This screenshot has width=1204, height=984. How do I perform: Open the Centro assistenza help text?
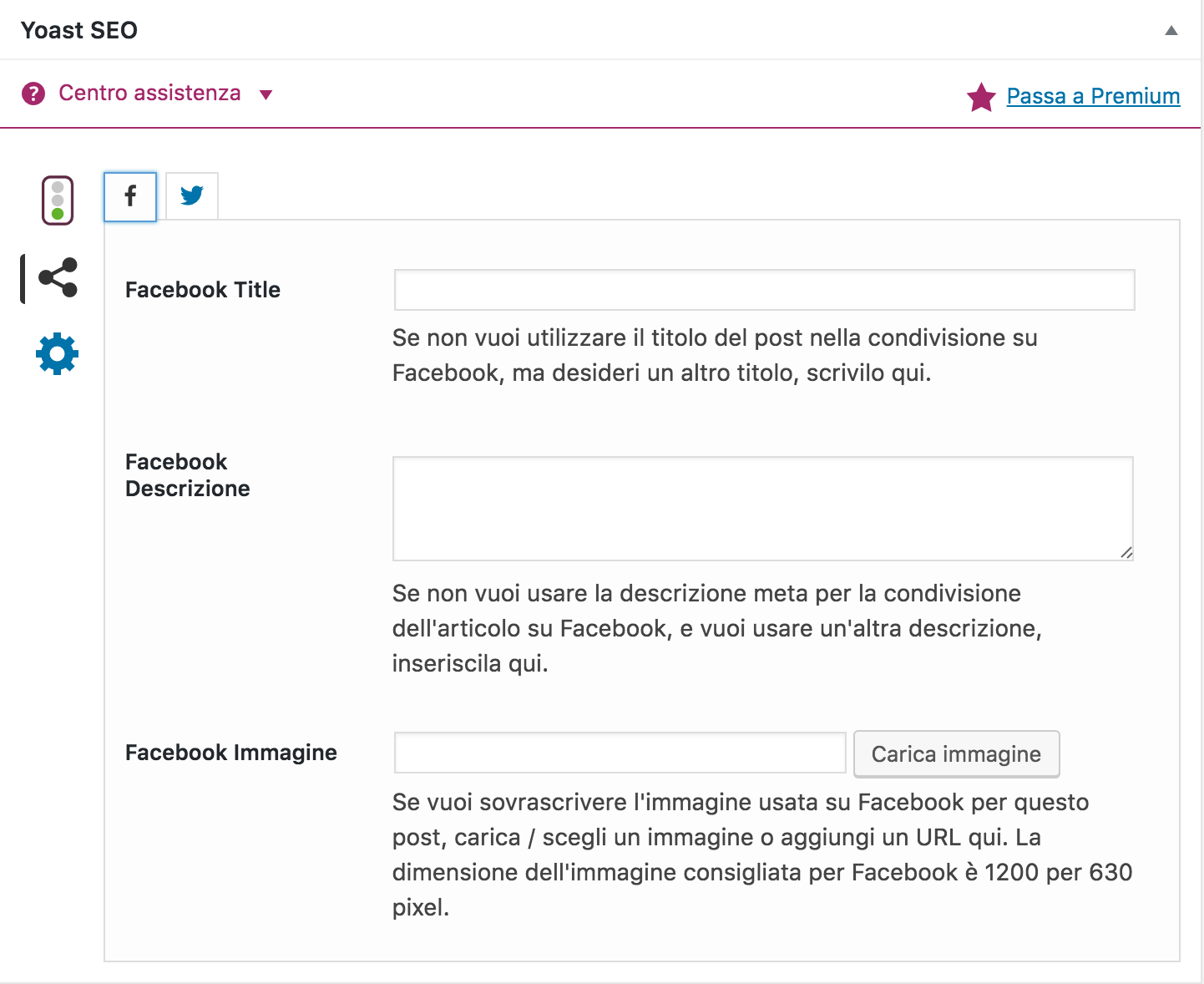pos(149,93)
